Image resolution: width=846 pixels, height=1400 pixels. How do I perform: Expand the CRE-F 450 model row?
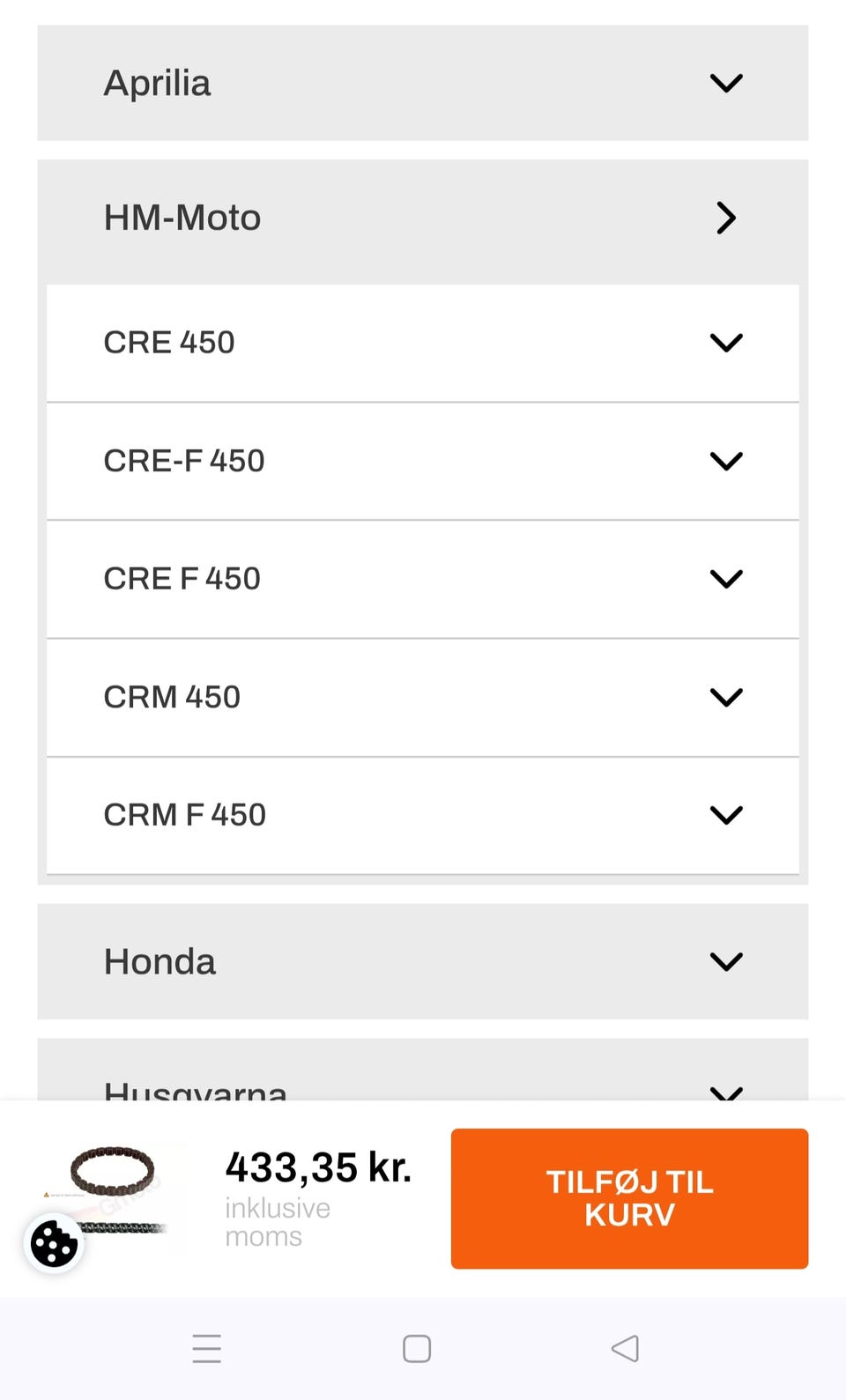(x=422, y=461)
